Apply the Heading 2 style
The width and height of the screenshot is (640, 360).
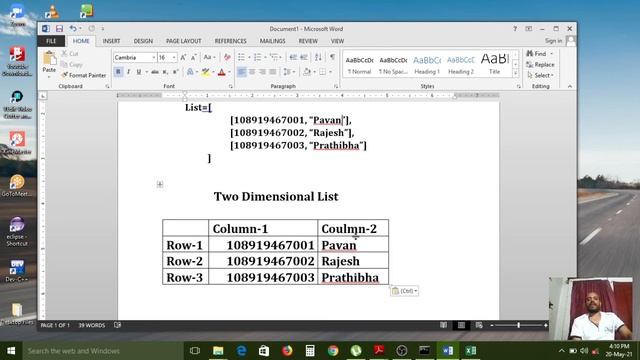pyautogui.click(x=461, y=64)
